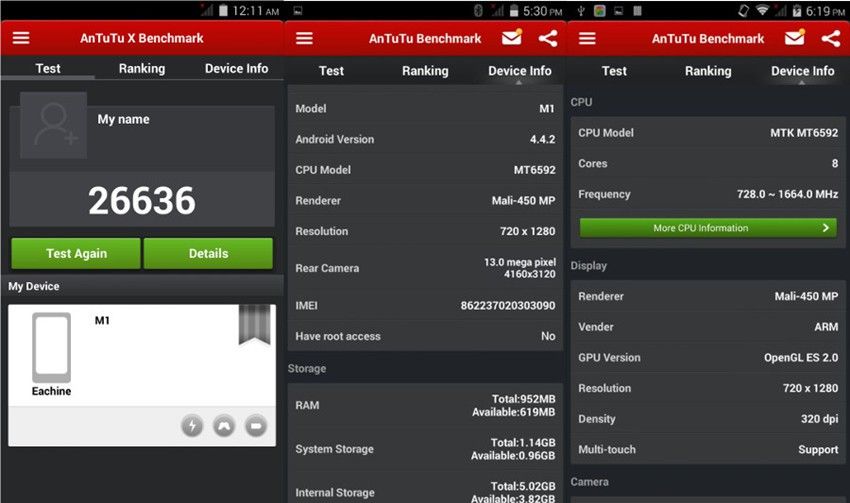Tap Multi-touch Support row

tap(708, 449)
